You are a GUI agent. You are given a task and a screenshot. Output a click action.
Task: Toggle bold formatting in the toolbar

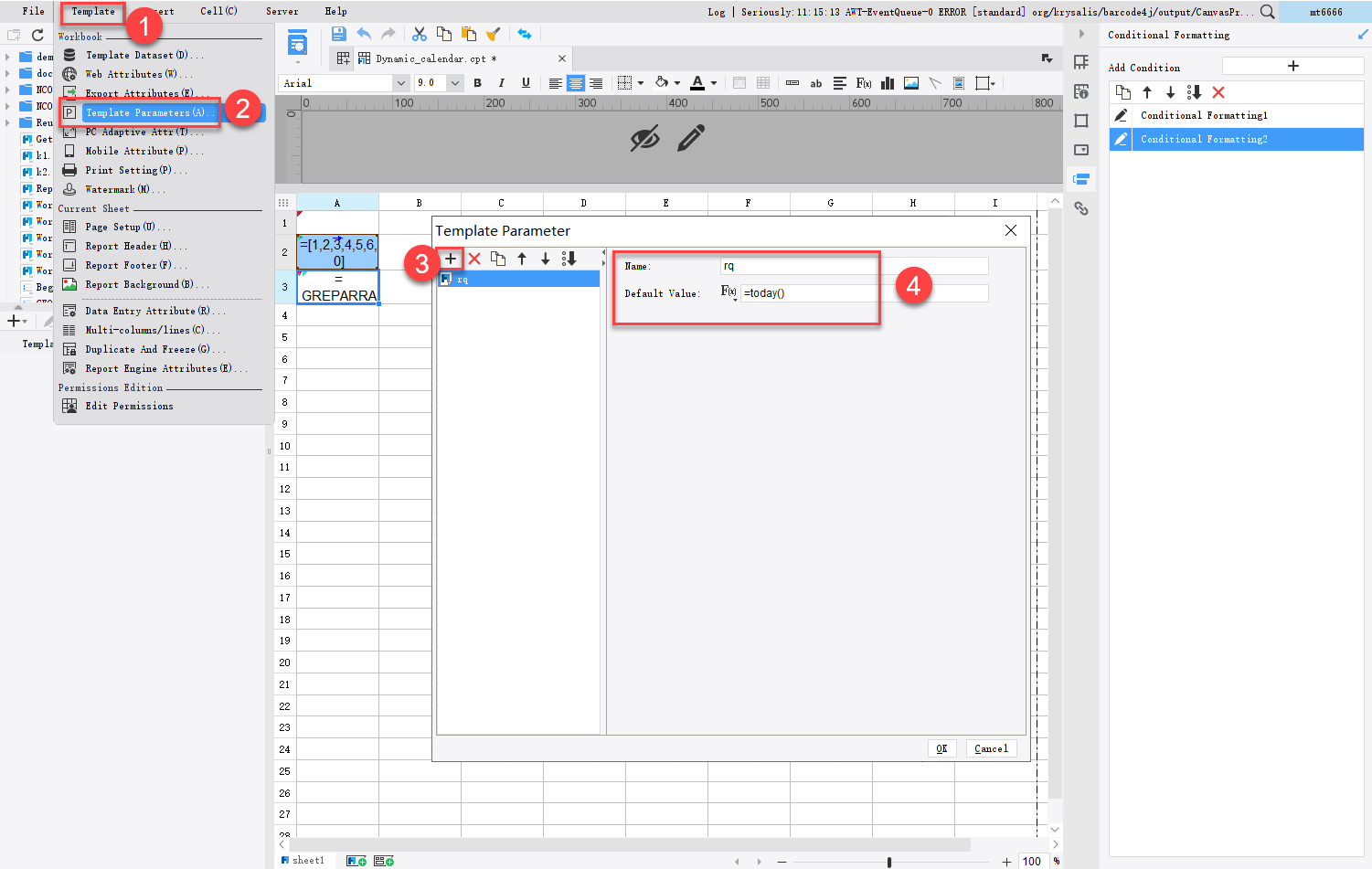coord(477,82)
